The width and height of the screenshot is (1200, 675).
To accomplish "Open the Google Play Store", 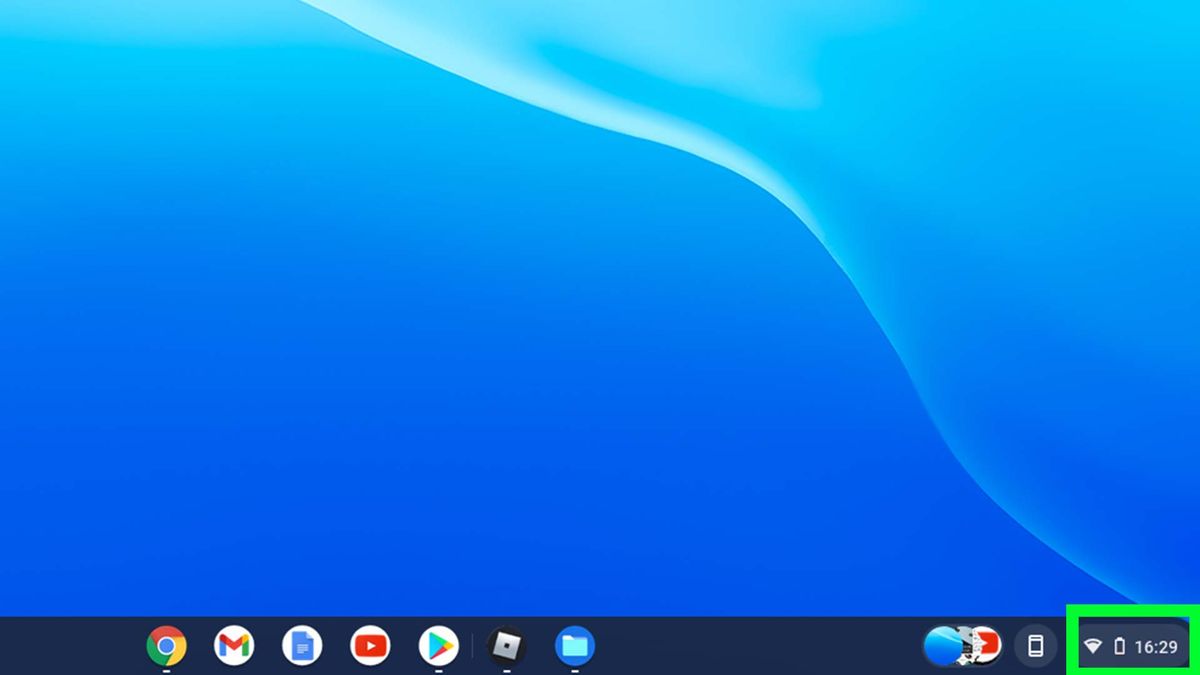I will (437, 645).
